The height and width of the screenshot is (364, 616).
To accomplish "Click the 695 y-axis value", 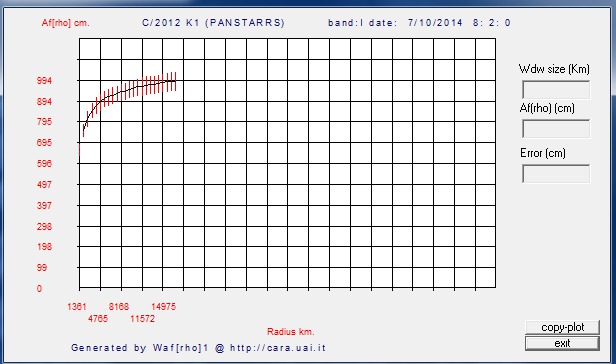I will 44,143.
